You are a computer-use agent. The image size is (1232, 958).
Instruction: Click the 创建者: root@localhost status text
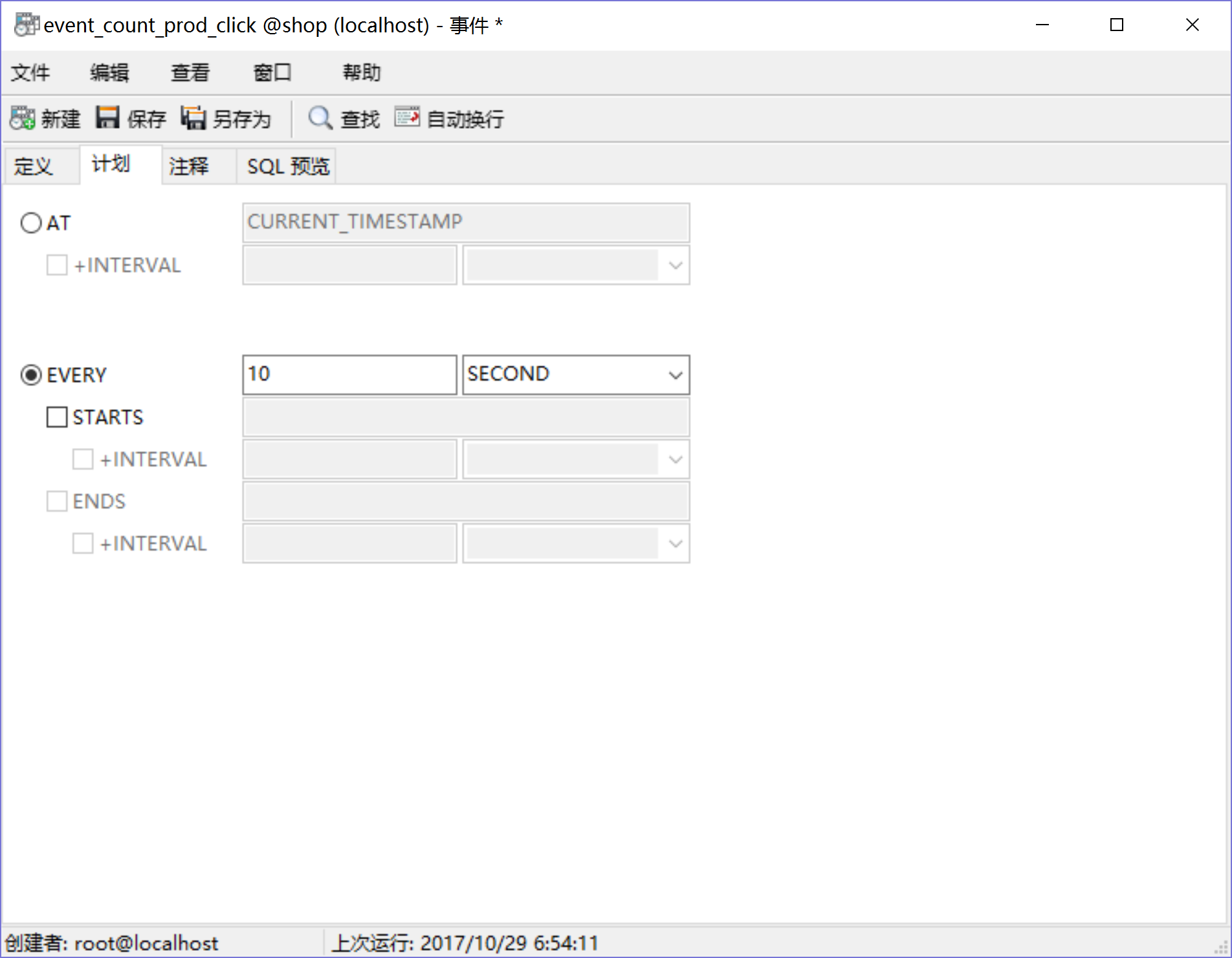pyautogui.click(x=112, y=943)
